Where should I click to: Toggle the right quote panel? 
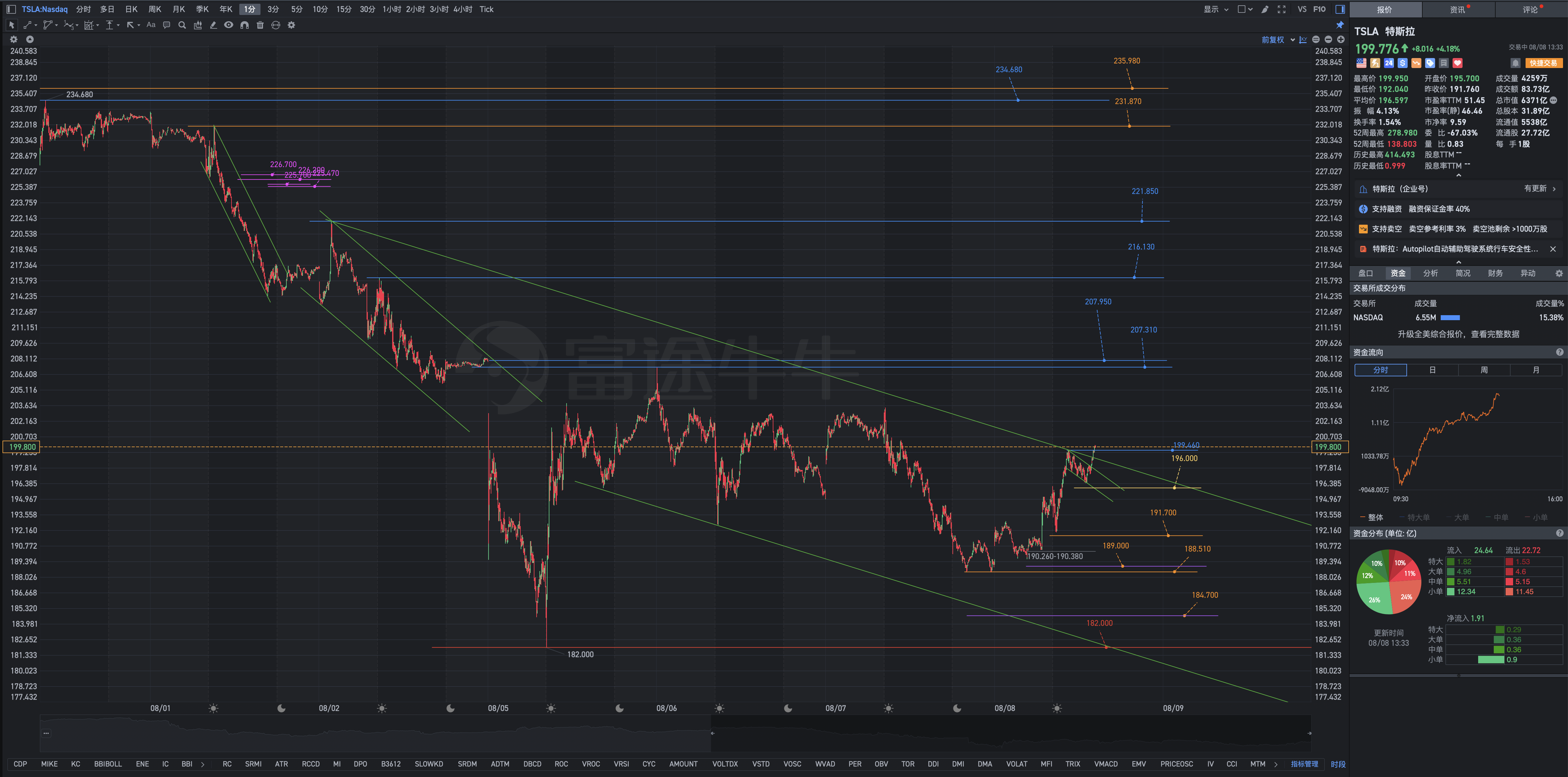click(x=1340, y=9)
